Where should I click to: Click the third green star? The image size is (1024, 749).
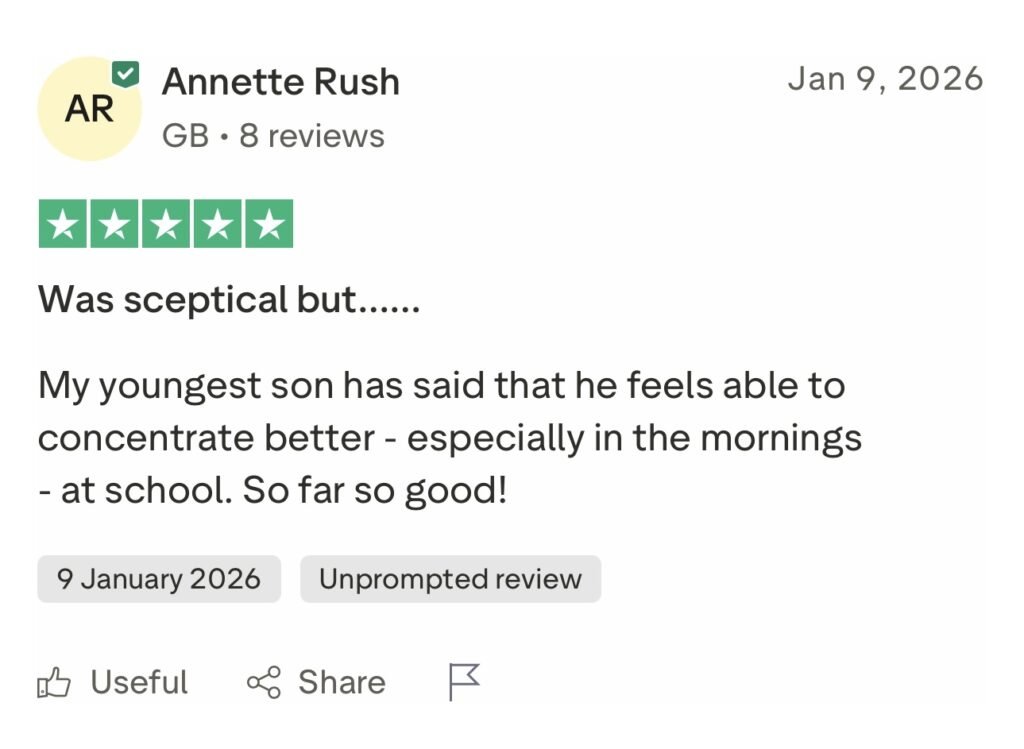click(x=166, y=224)
